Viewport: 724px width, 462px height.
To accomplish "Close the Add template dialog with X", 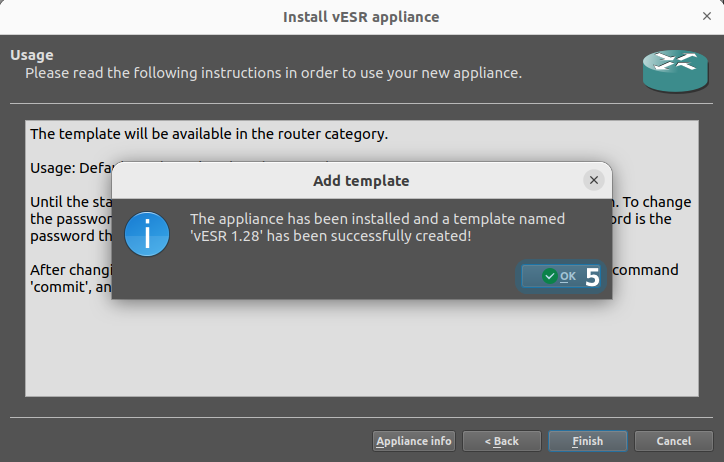I will [x=593, y=180].
